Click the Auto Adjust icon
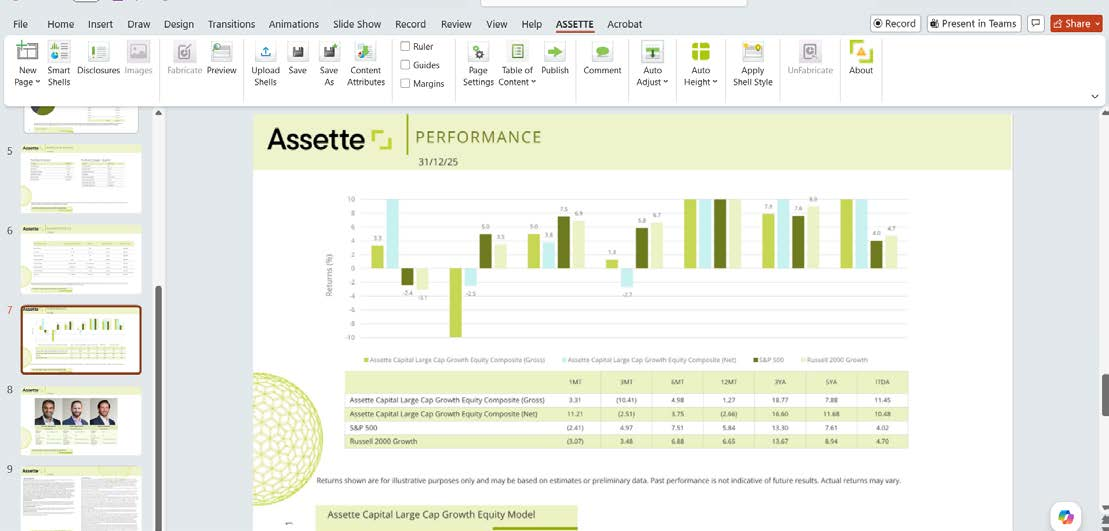Viewport: 1109px width, 531px height. pyautogui.click(x=652, y=52)
